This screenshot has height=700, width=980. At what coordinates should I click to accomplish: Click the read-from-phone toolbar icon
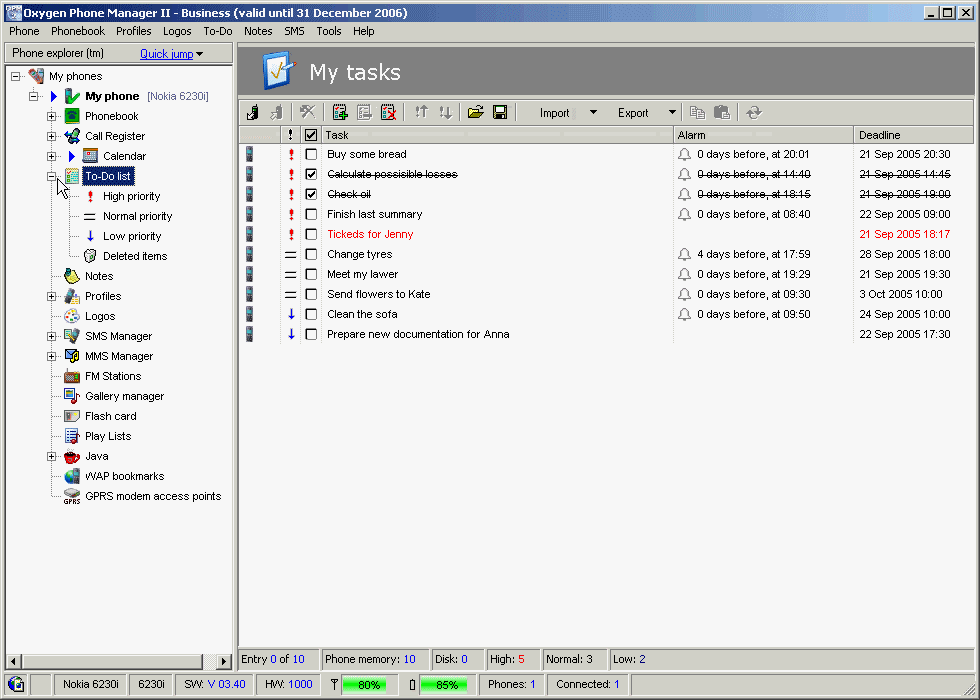point(252,112)
